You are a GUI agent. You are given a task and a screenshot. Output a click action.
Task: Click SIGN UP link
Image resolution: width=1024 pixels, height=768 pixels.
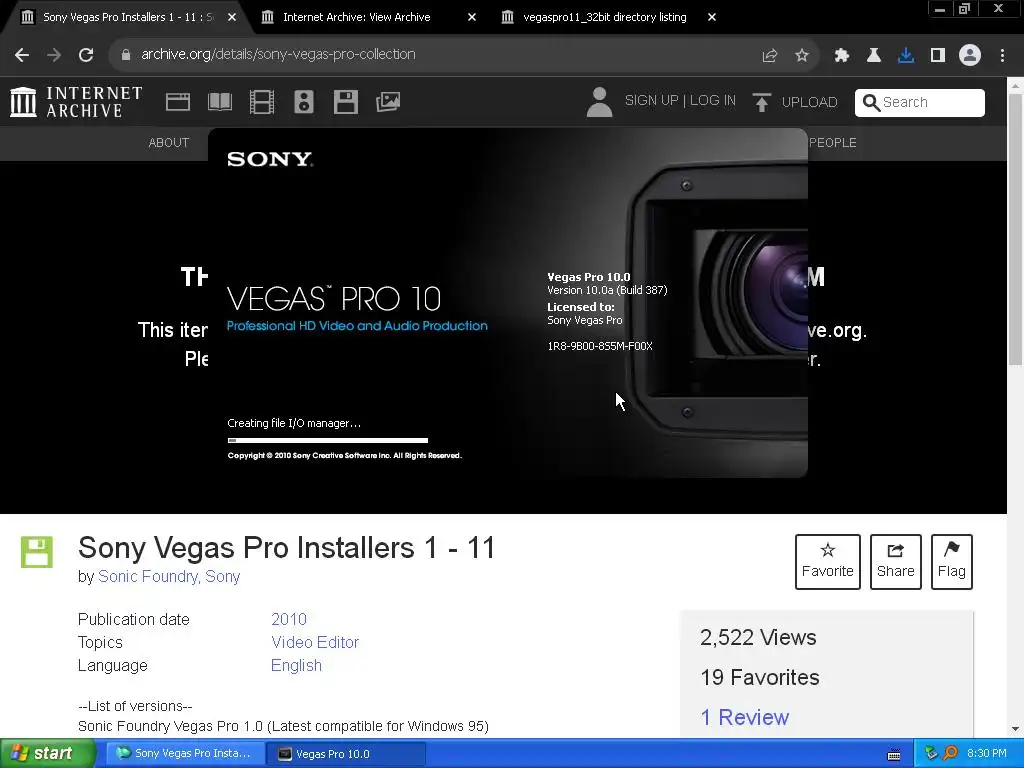point(651,101)
